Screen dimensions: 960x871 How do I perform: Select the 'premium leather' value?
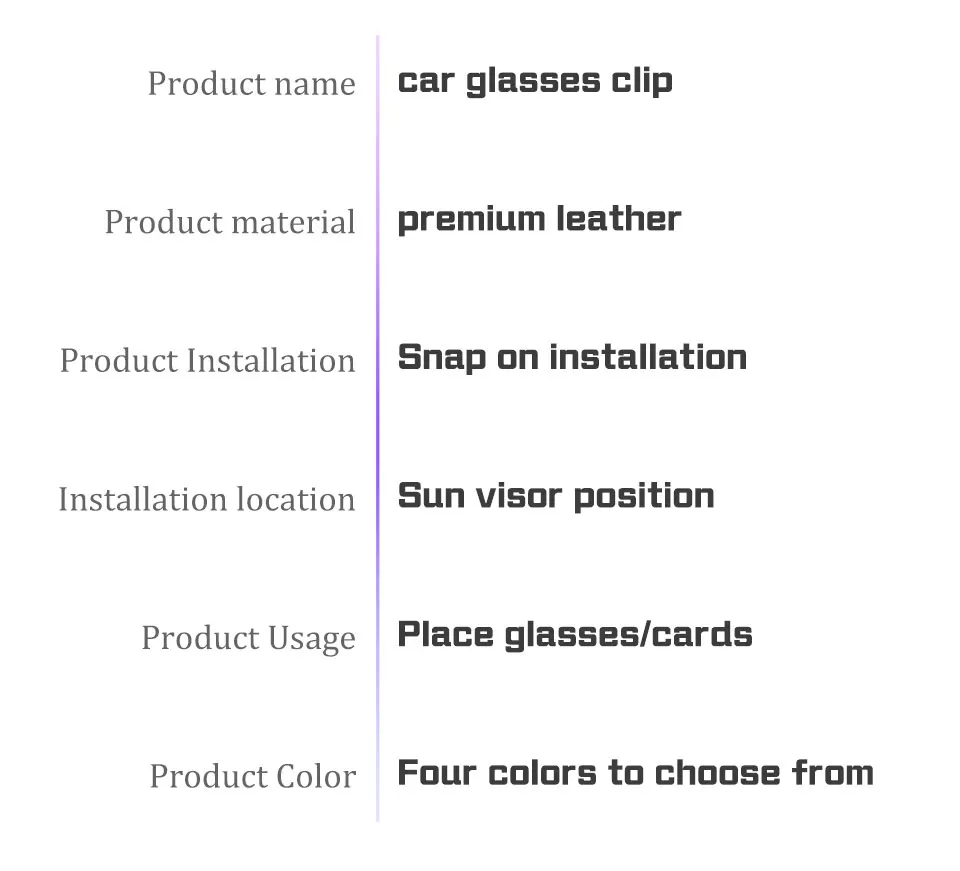point(539,220)
